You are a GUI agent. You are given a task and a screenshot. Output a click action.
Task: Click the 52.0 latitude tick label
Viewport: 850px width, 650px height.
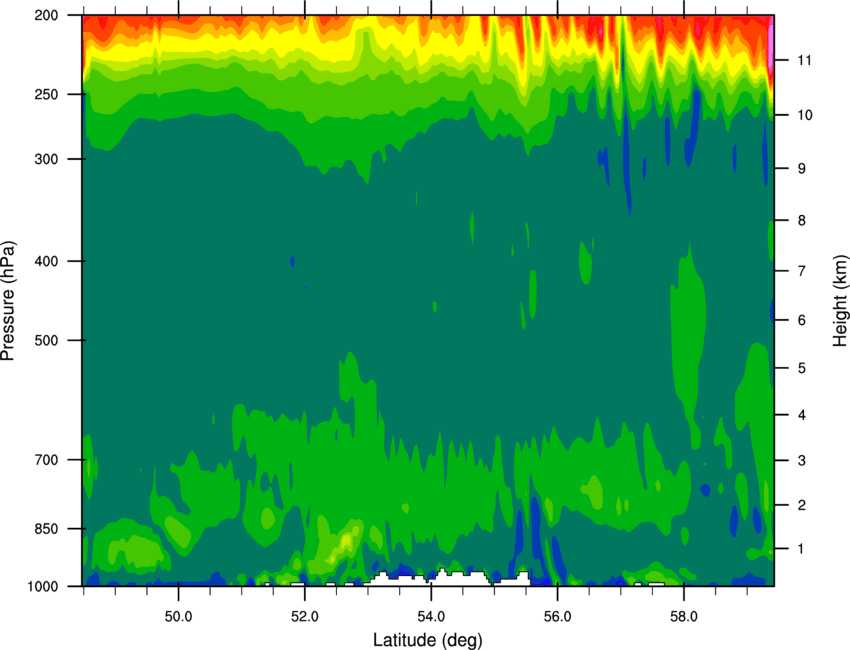click(305, 617)
